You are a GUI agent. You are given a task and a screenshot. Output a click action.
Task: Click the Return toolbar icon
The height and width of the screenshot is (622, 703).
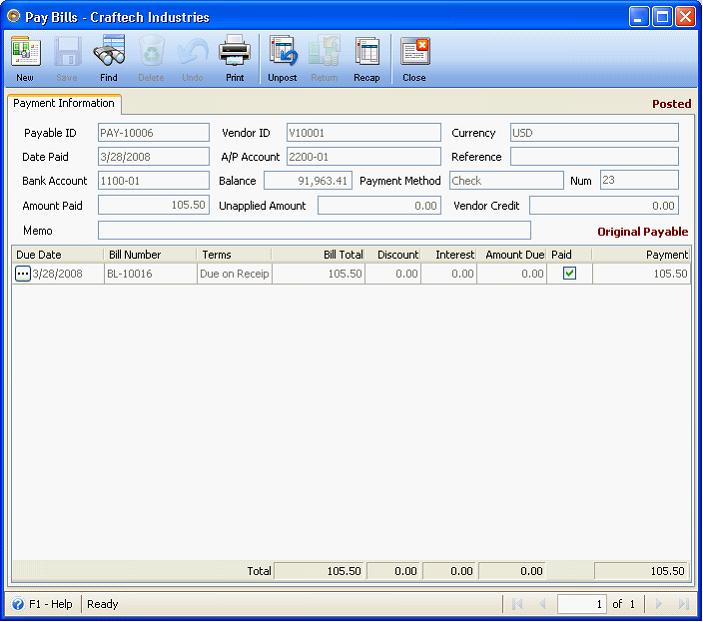tap(324, 52)
